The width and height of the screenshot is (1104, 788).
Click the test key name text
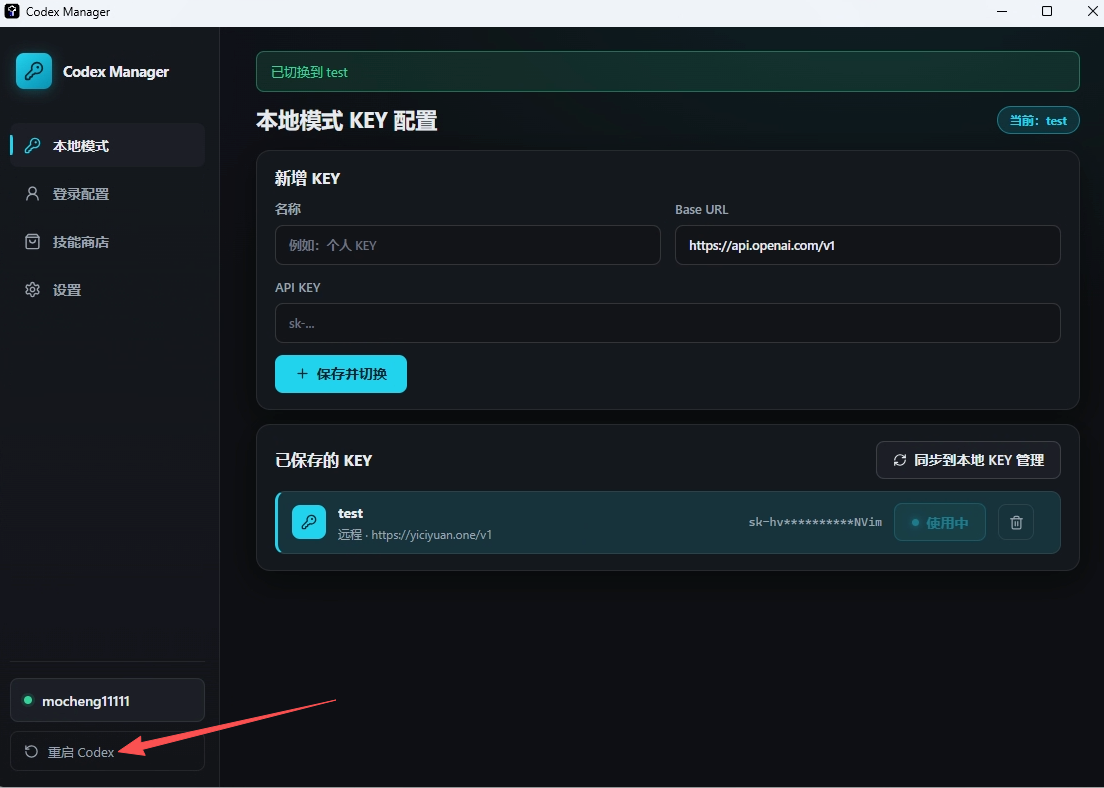click(351, 513)
